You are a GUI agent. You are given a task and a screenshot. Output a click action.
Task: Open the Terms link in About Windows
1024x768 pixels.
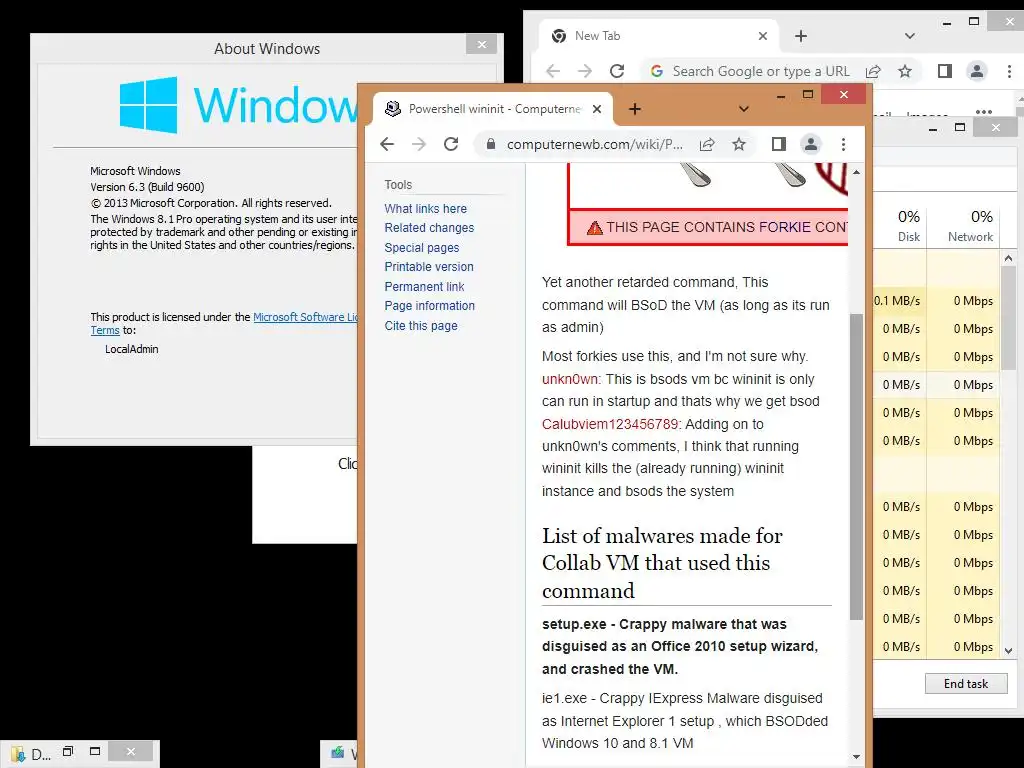tap(105, 330)
